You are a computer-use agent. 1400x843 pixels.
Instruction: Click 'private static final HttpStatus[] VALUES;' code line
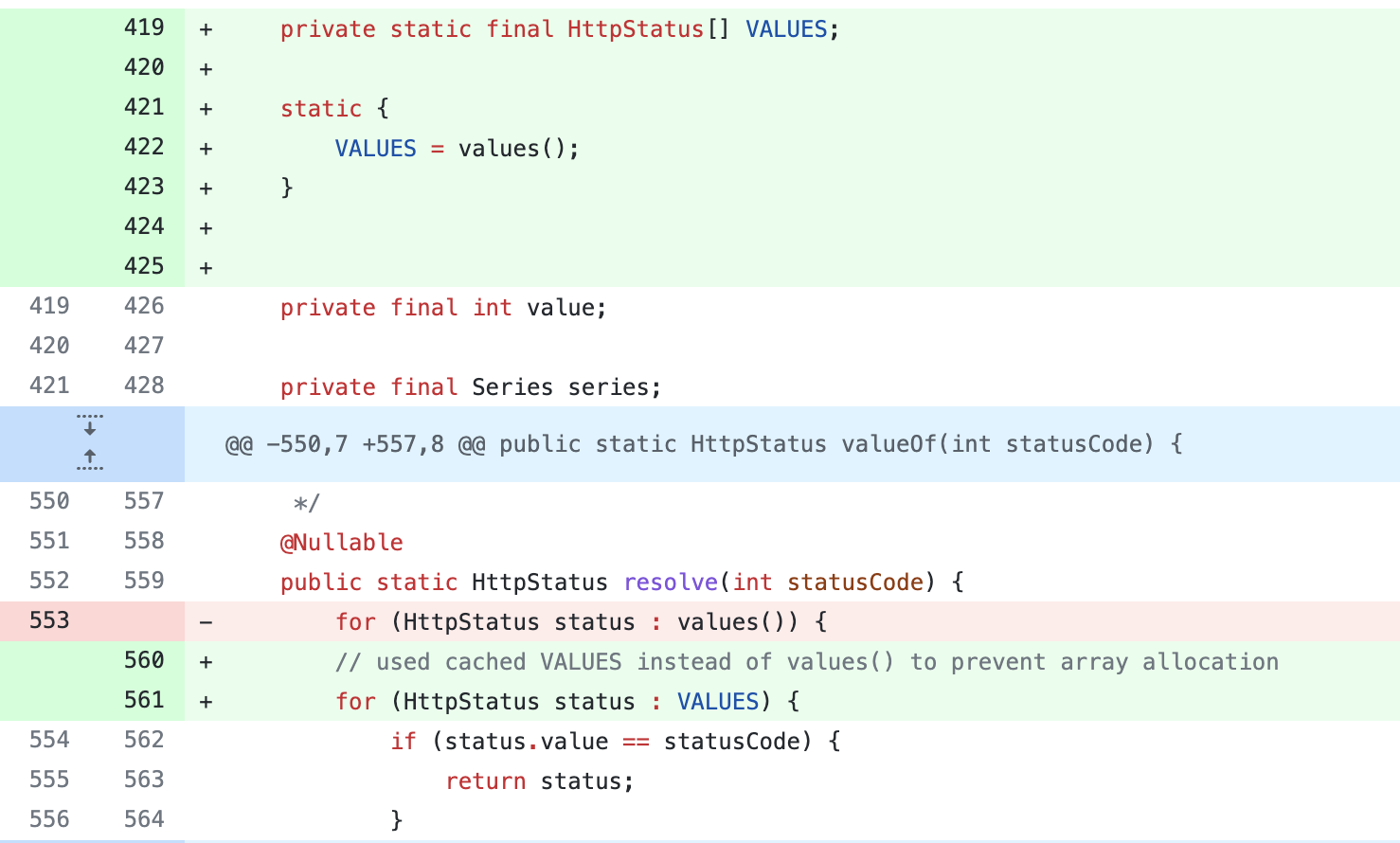point(560,29)
